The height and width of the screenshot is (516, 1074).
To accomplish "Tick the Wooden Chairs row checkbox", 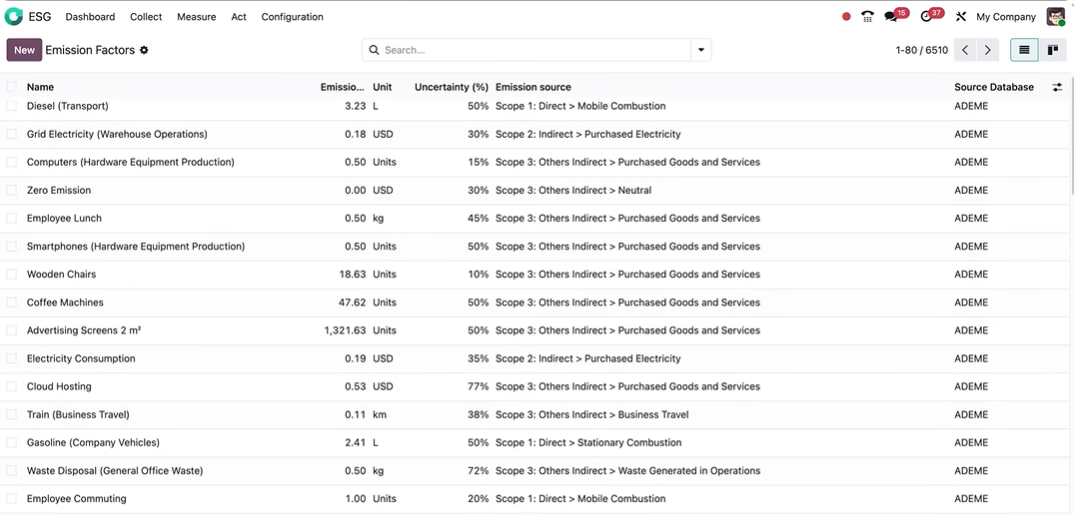I will [12, 274].
